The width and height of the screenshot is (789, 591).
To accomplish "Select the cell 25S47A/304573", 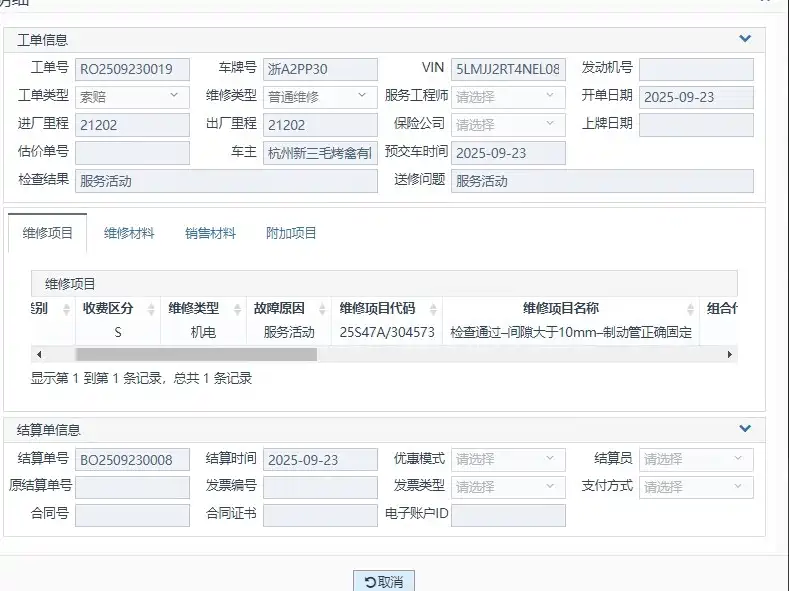I will tap(387, 332).
